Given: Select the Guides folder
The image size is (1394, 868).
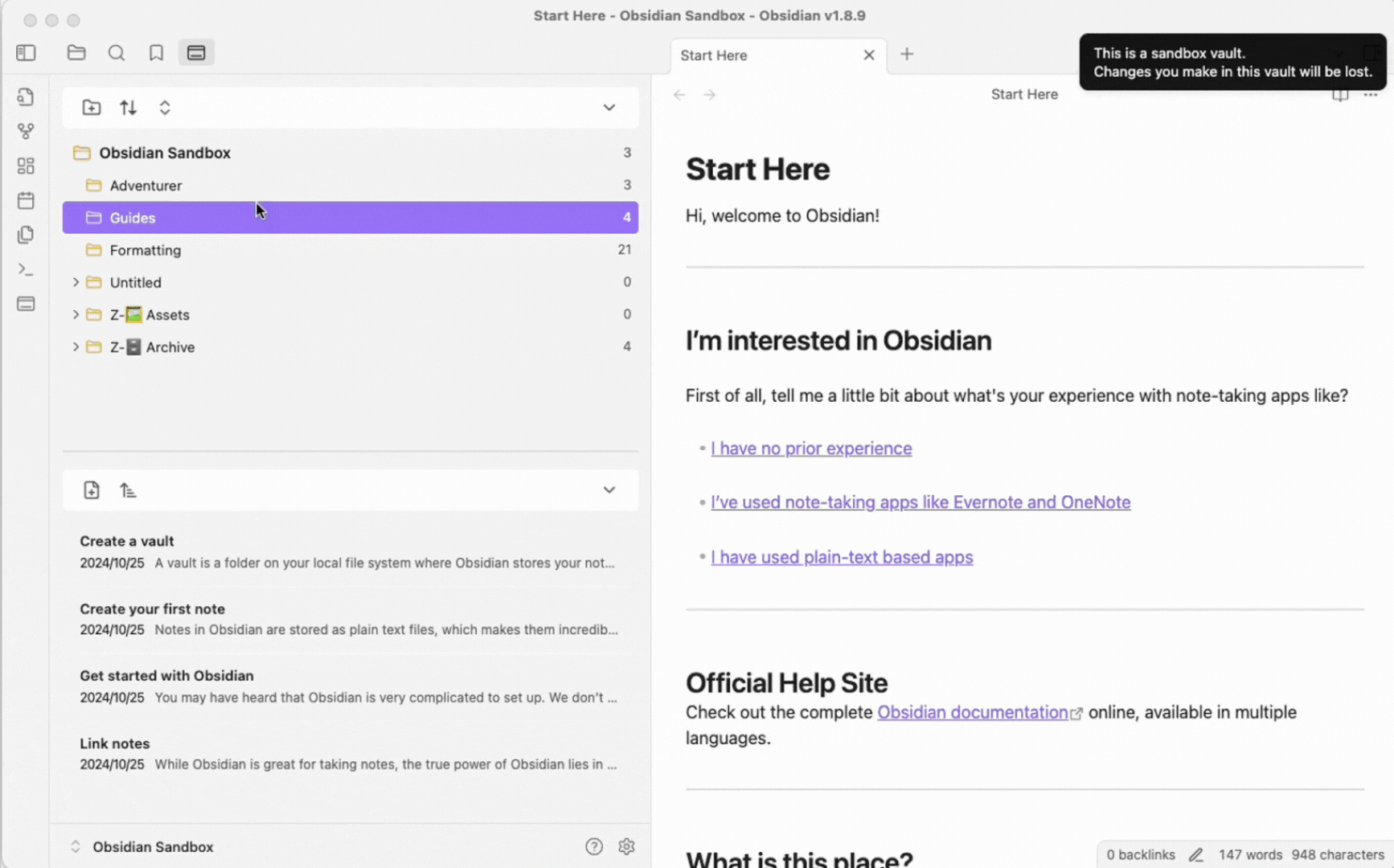Looking at the screenshot, I should (x=351, y=218).
